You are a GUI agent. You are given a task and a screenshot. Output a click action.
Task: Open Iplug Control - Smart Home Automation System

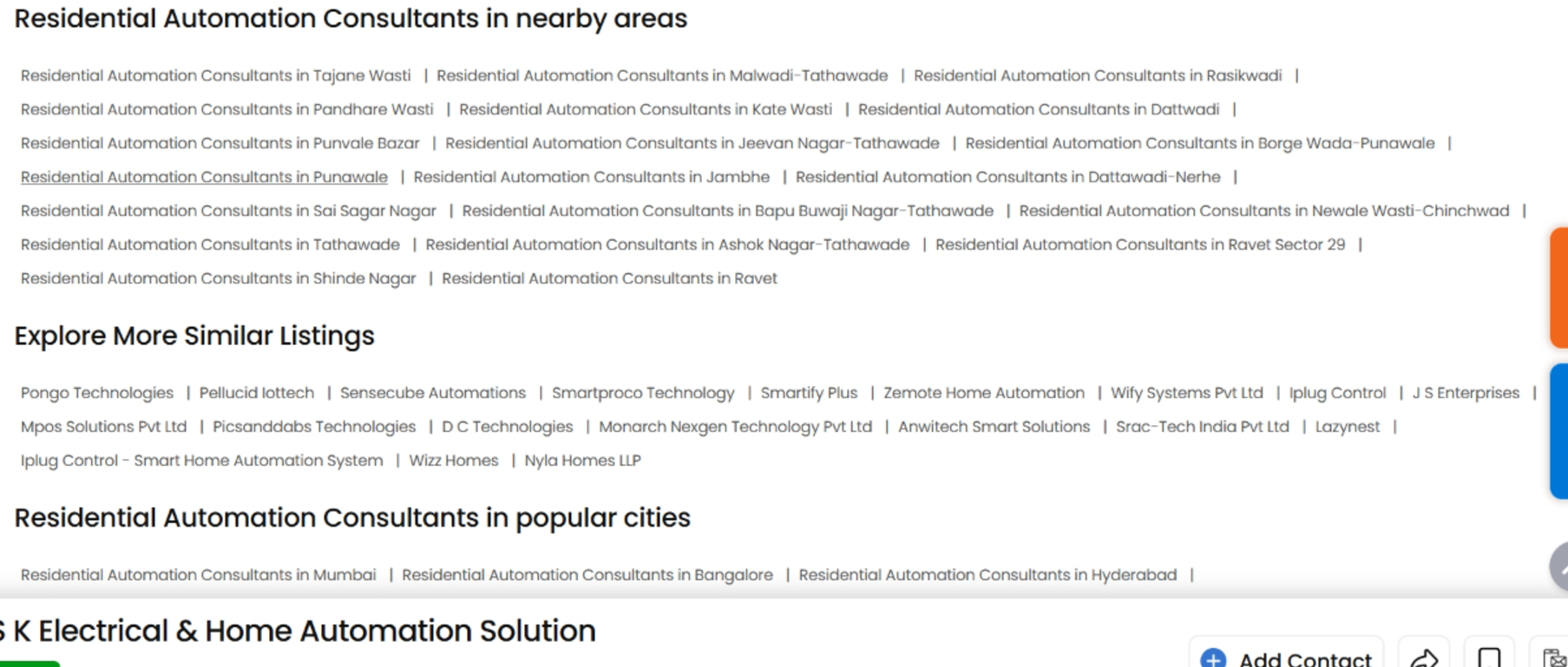point(202,461)
